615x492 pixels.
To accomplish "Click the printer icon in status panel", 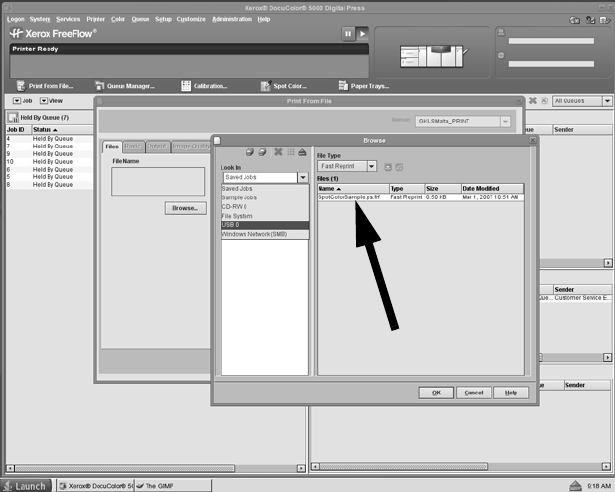I will [x=501, y=33].
